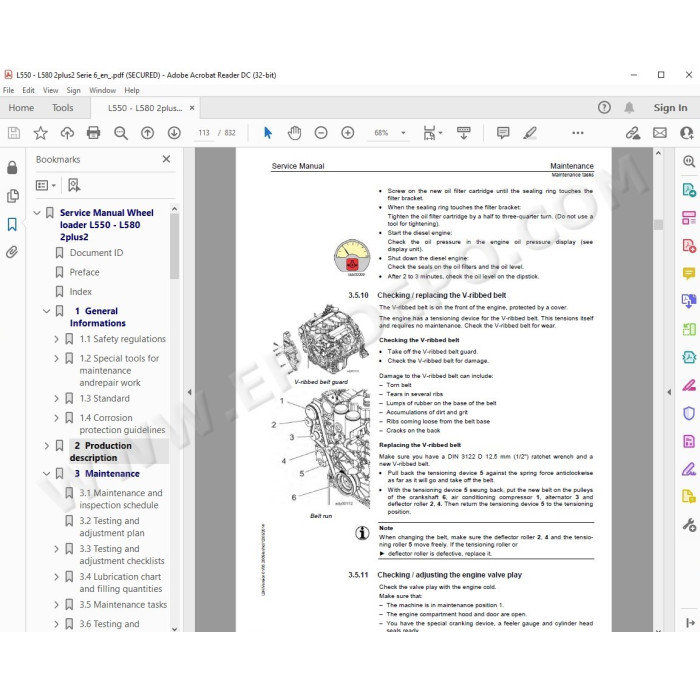The width and height of the screenshot is (700, 700).
Task: Click the page number input field
Action: (x=204, y=133)
